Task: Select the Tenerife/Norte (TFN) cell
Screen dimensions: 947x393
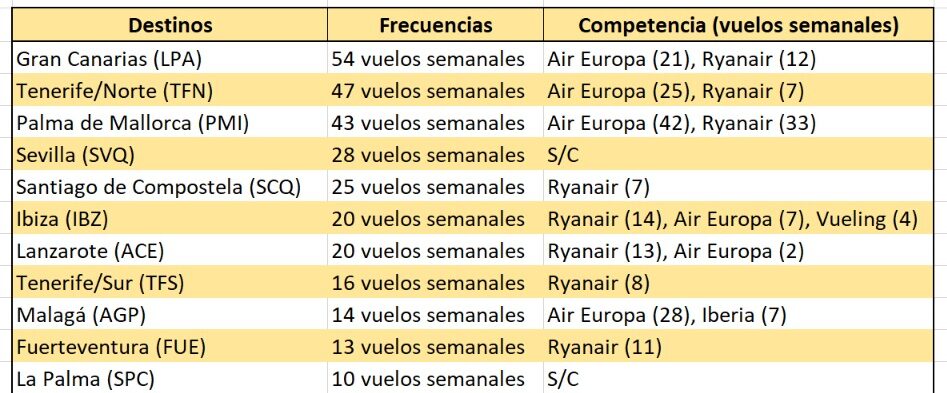Action: 170,91
